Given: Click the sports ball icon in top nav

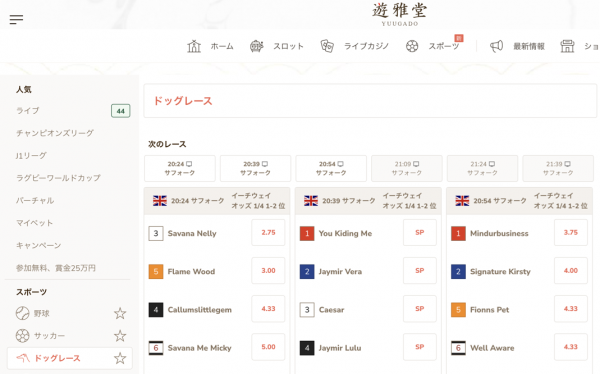Looking at the screenshot, I should click(412, 46).
